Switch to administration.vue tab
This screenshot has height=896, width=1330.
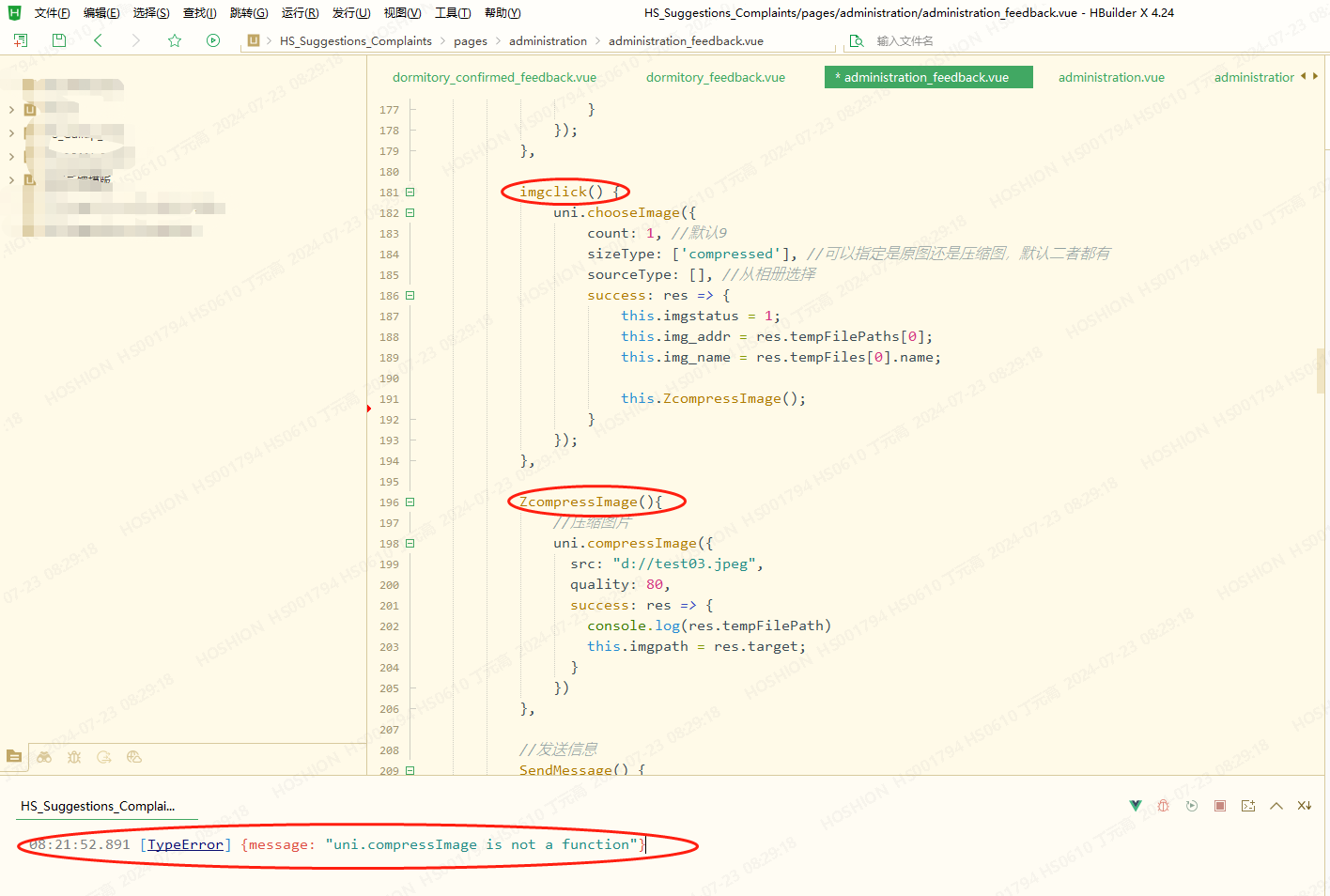tap(1111, 77)
